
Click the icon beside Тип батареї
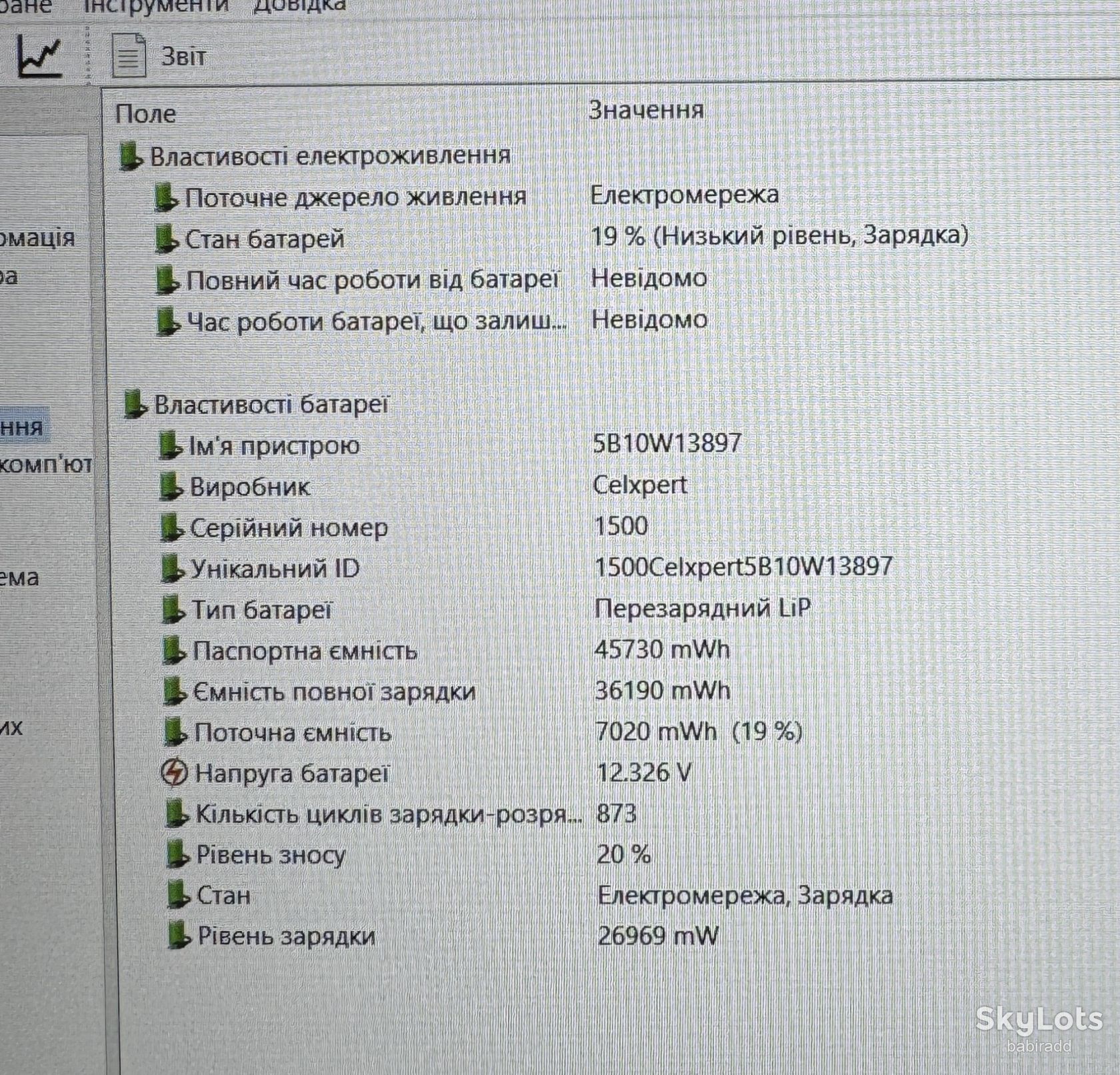[173, 610]
